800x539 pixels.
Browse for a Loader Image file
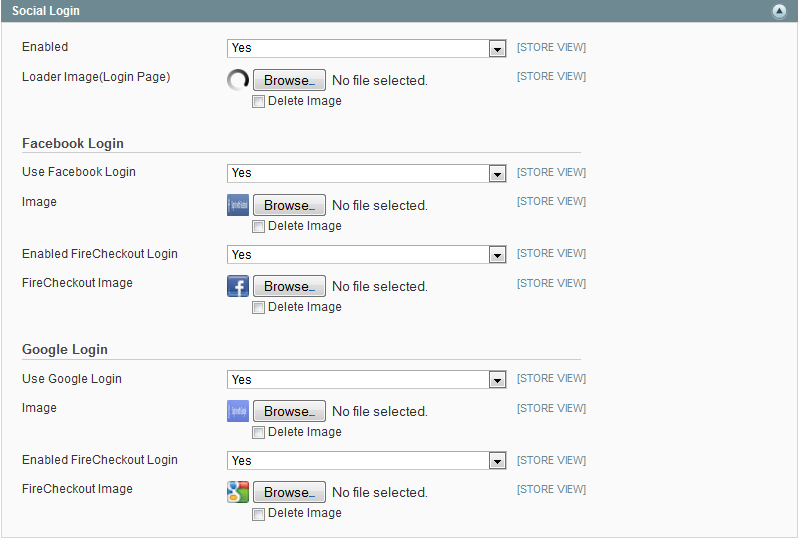(x=289, y=80)
